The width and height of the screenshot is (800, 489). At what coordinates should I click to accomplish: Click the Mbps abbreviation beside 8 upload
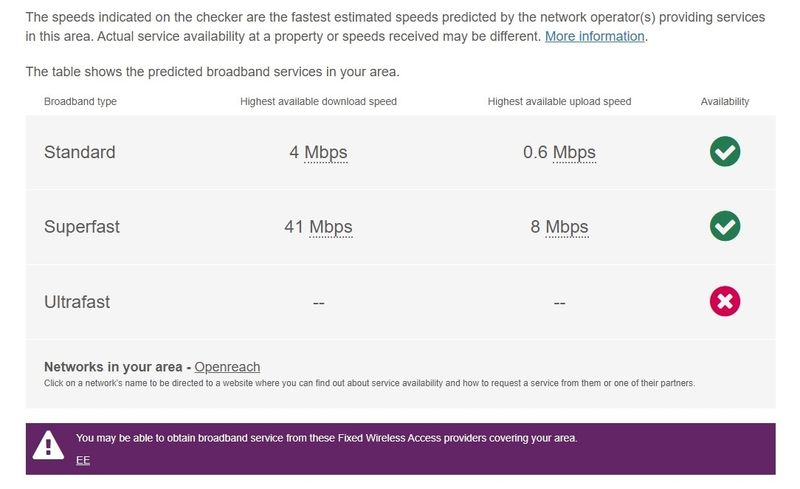coord(566,227)
